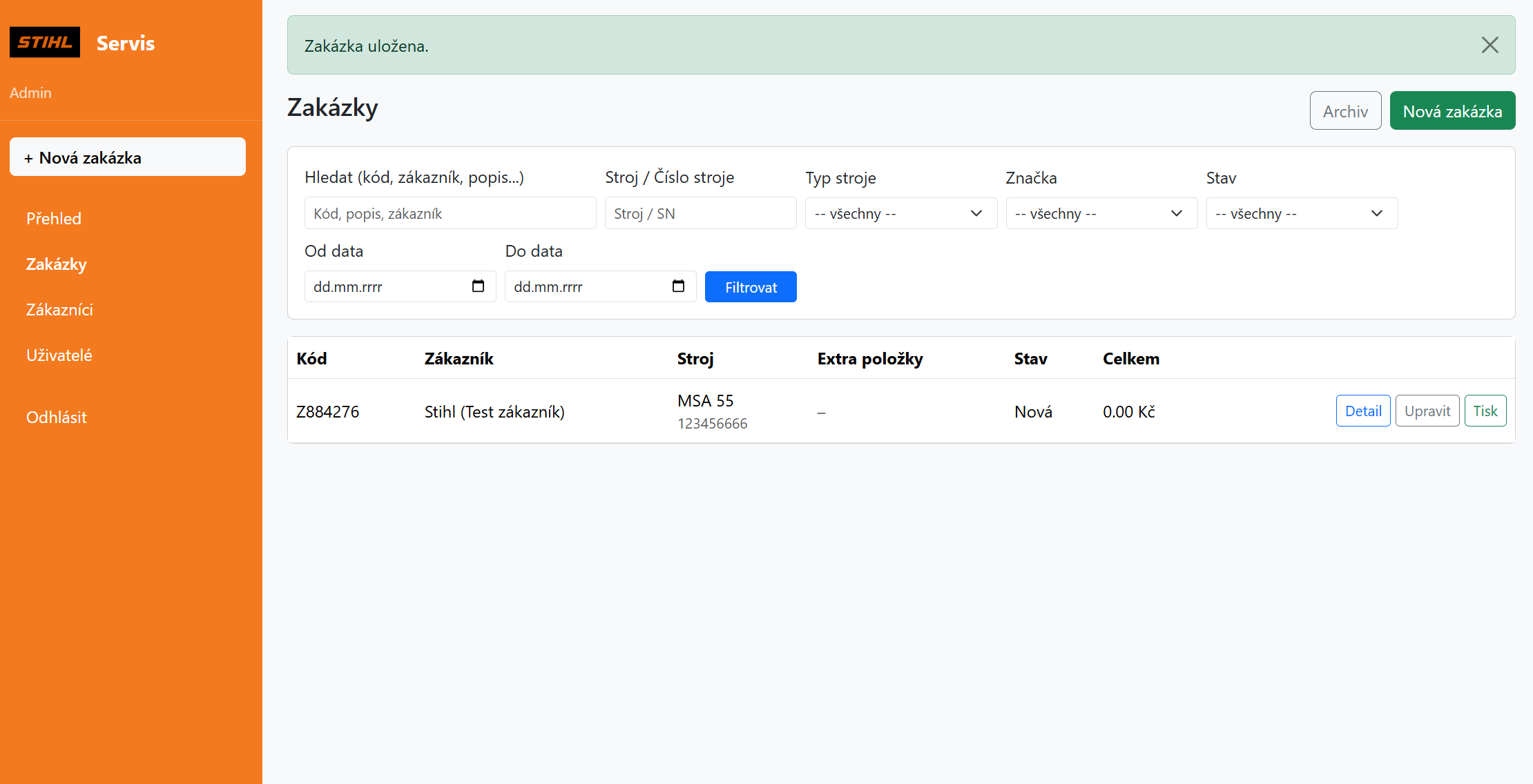Open calendar picker for Od data
The height and width of the screenshot is (784, 1533).
(478, 286)
